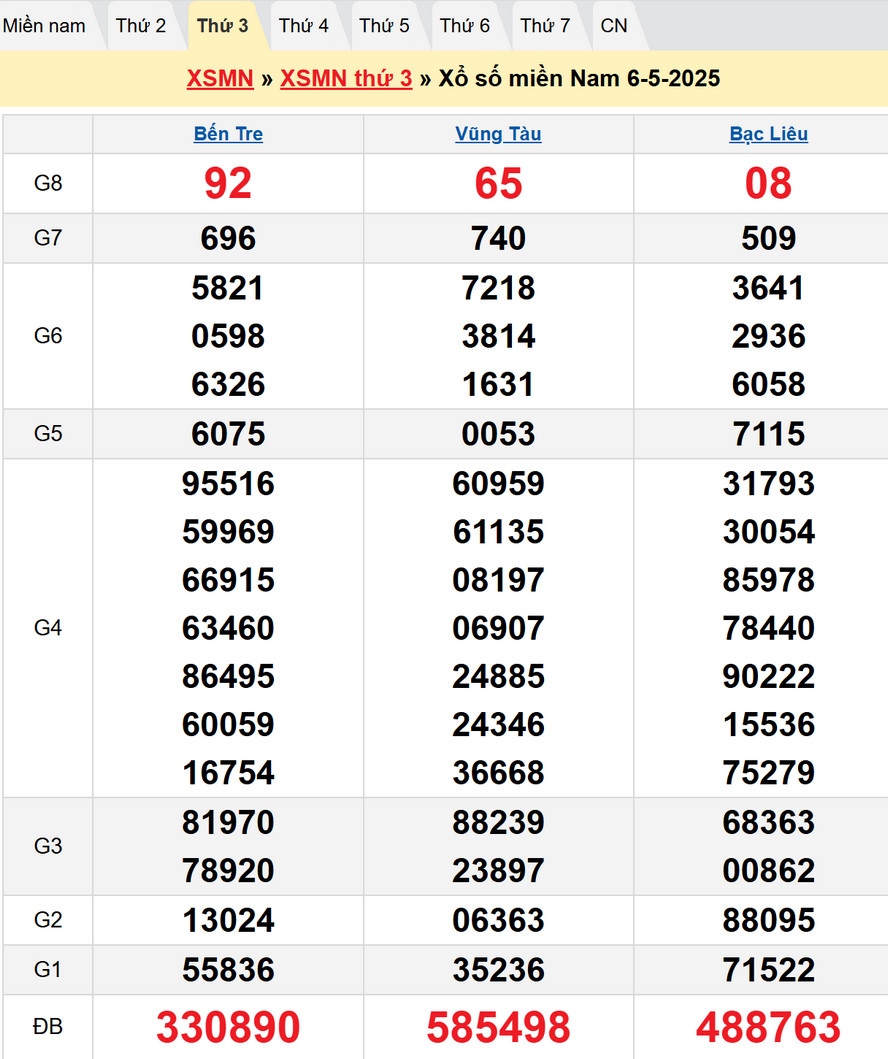Image resolution: width=888 pixels, height=1059 pixels.
Task: Select the highlighted Thứ 3 tab
Action: (x=223, y=26)
